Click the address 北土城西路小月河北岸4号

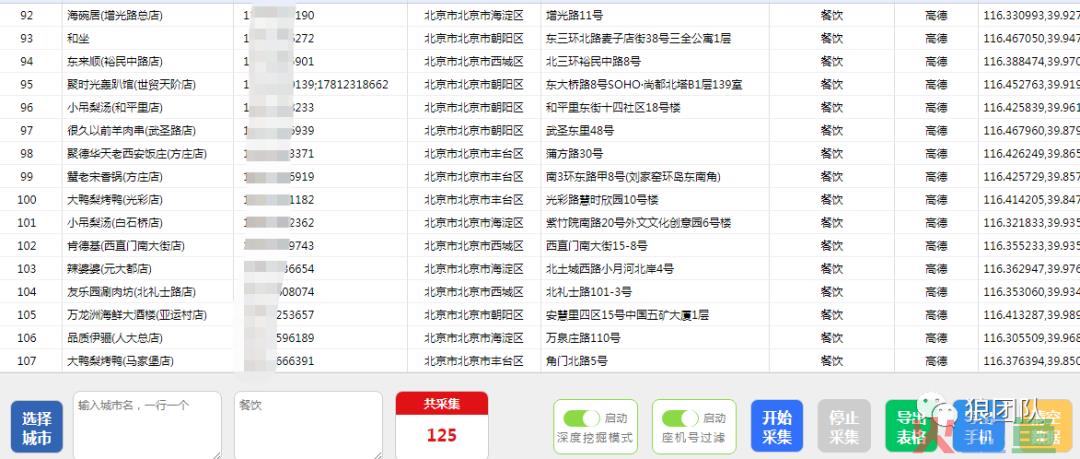(610, 269)
